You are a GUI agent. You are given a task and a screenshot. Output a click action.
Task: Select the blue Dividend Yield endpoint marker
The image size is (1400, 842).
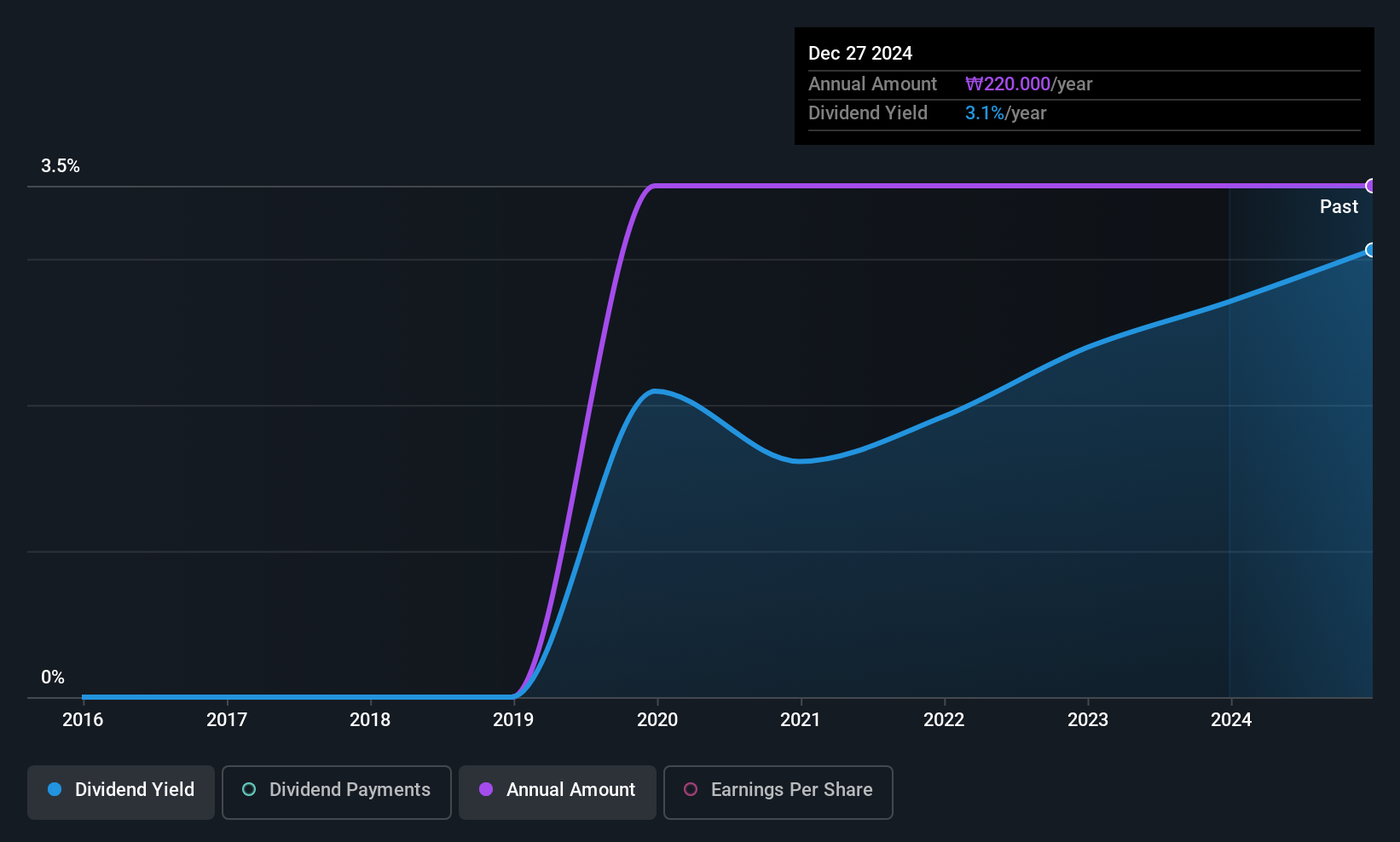(1371, 250)
